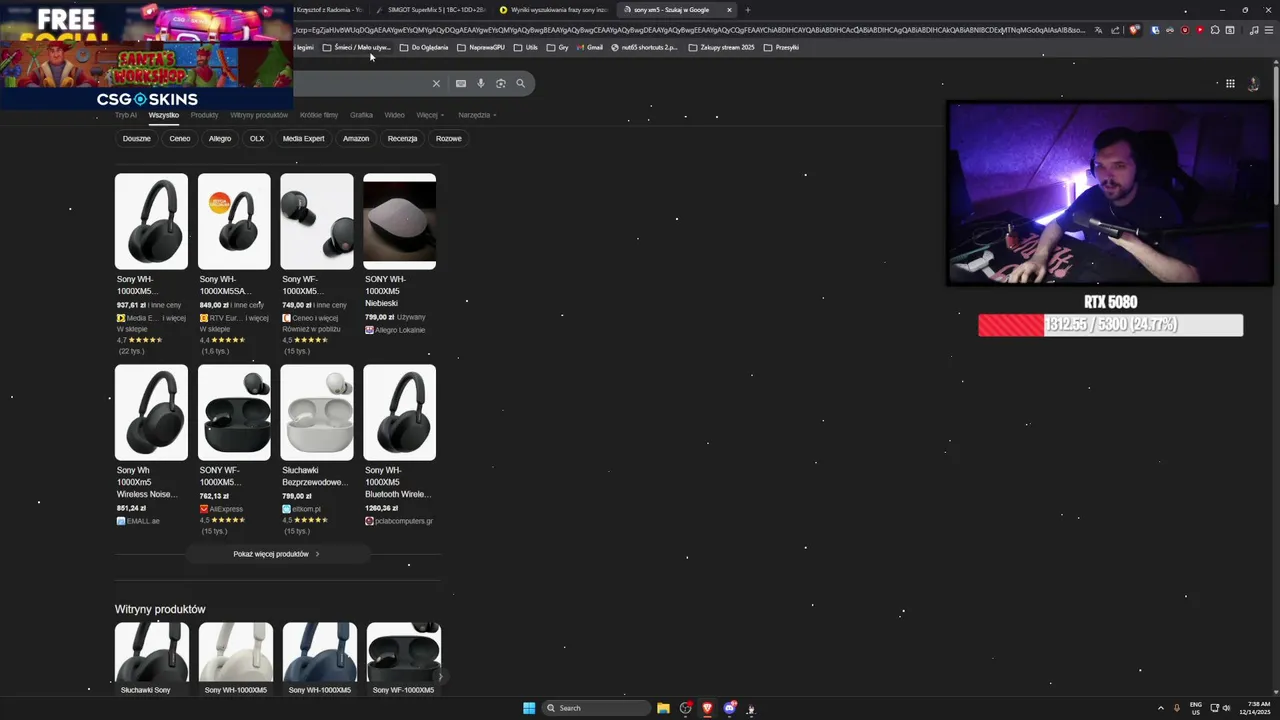This screenshot has height=720, width=1280.
Task: Open the 7:38 AM clock and date
Action: [x=1254, y=708]
